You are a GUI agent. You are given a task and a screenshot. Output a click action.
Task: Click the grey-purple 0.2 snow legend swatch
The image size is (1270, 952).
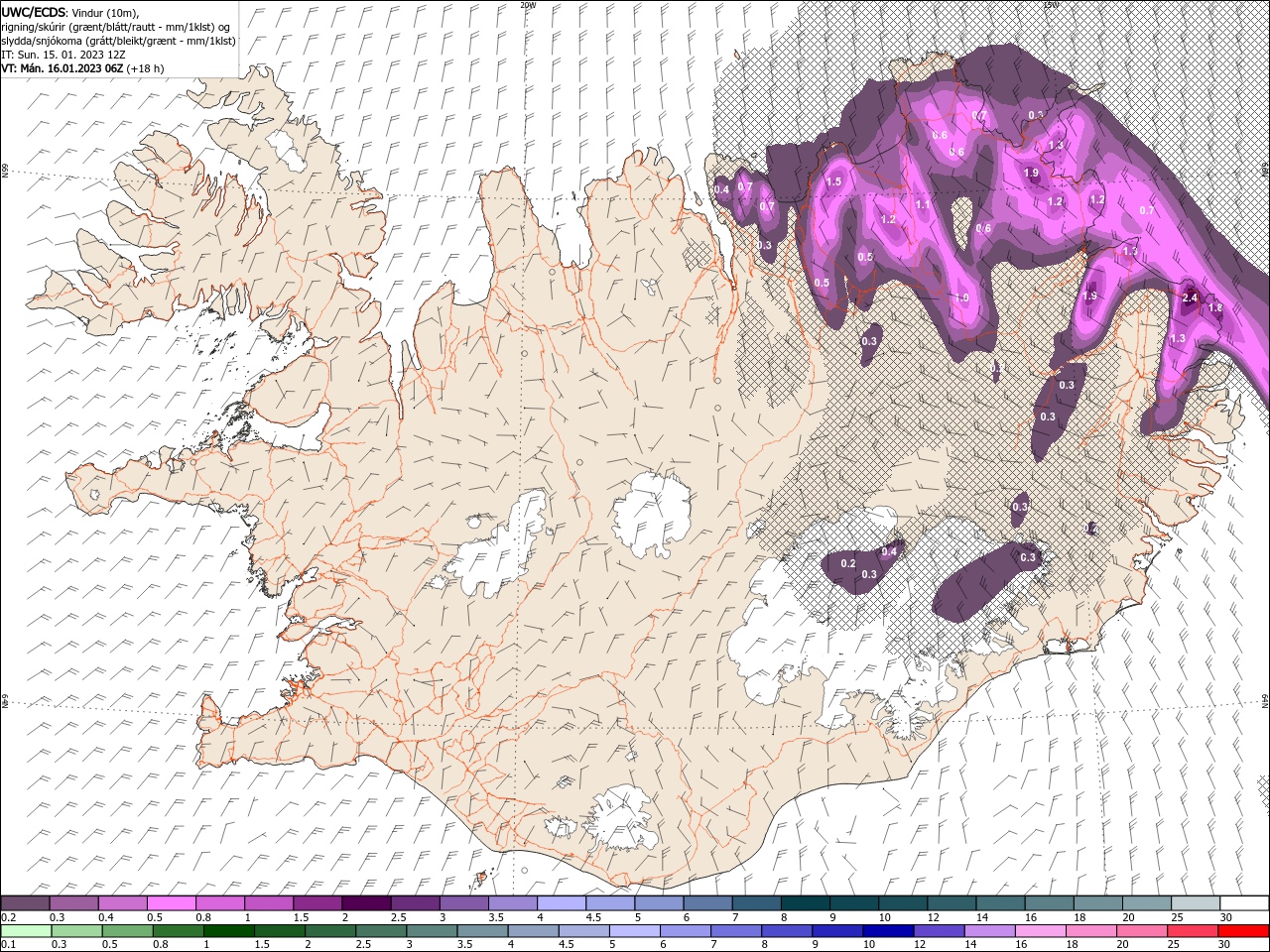[25, 903]
